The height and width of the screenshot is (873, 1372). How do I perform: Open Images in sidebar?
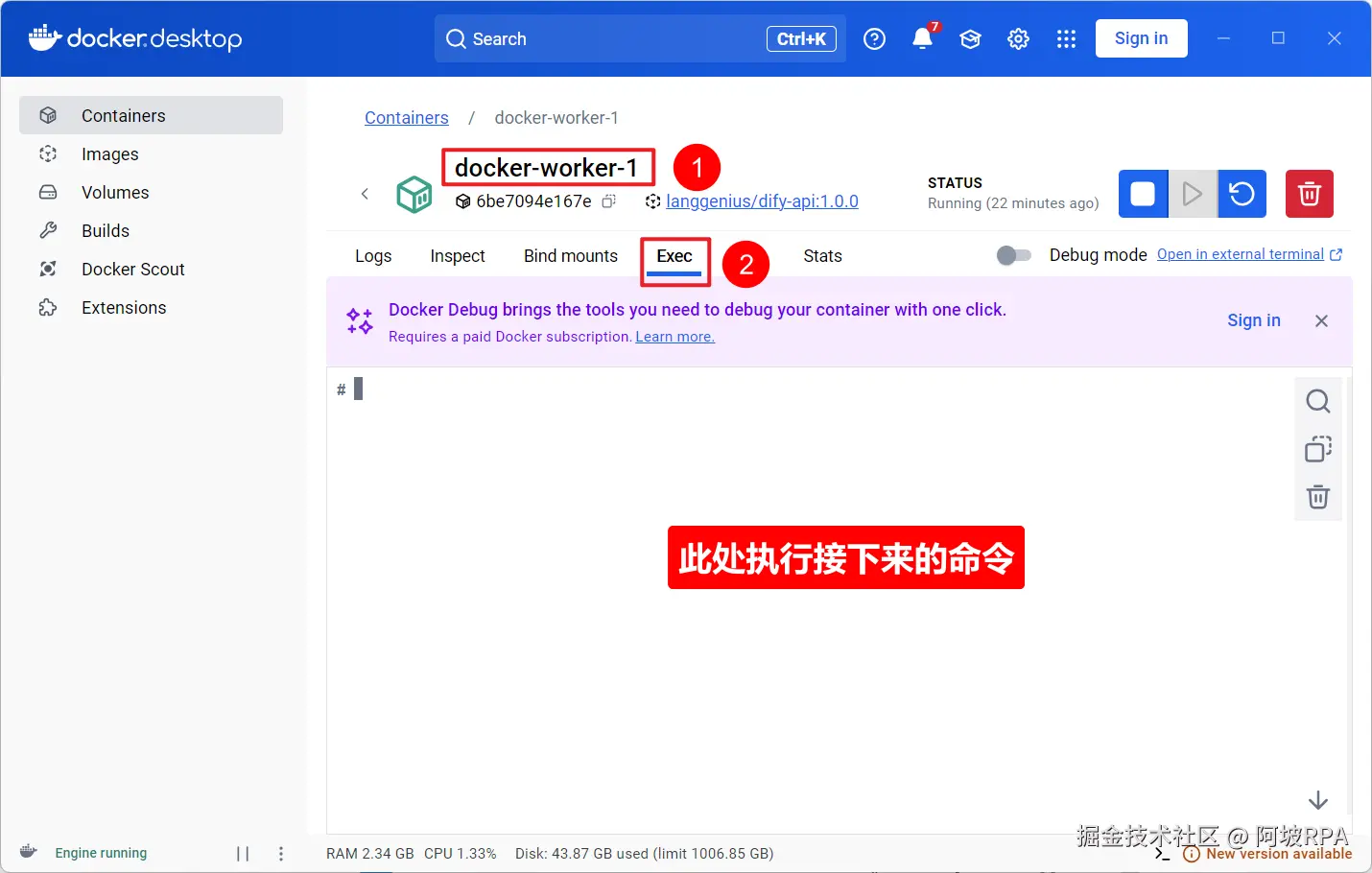tap(152, 153)
